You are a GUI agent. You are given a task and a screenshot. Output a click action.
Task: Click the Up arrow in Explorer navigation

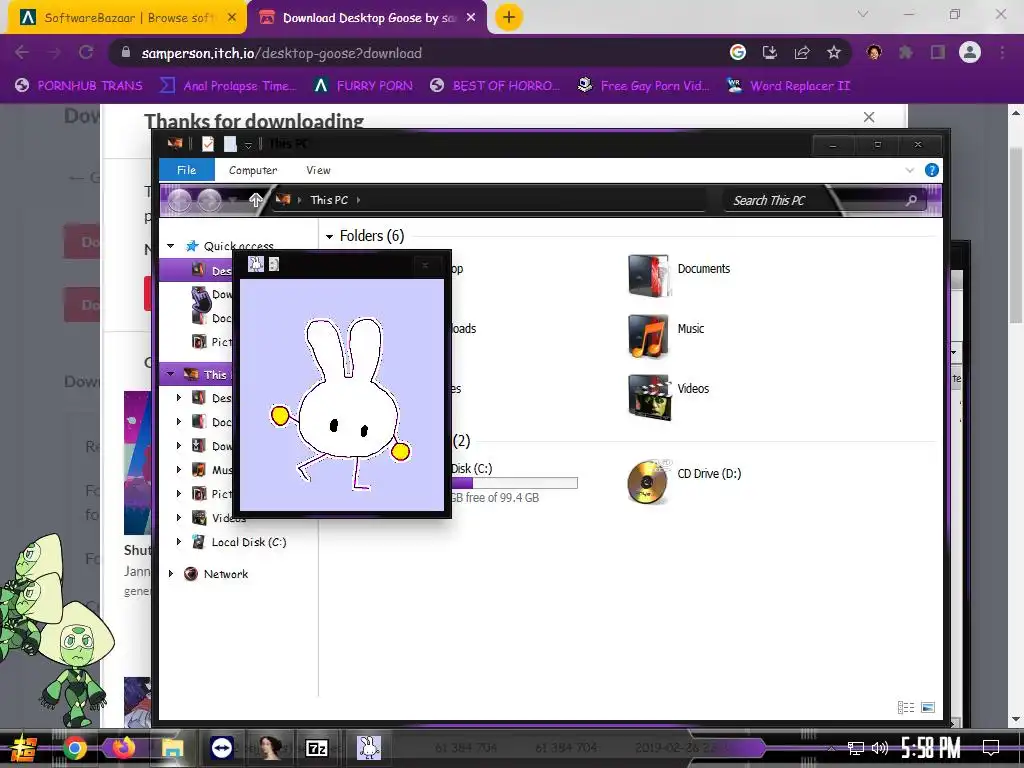click(x=255, y=200)
